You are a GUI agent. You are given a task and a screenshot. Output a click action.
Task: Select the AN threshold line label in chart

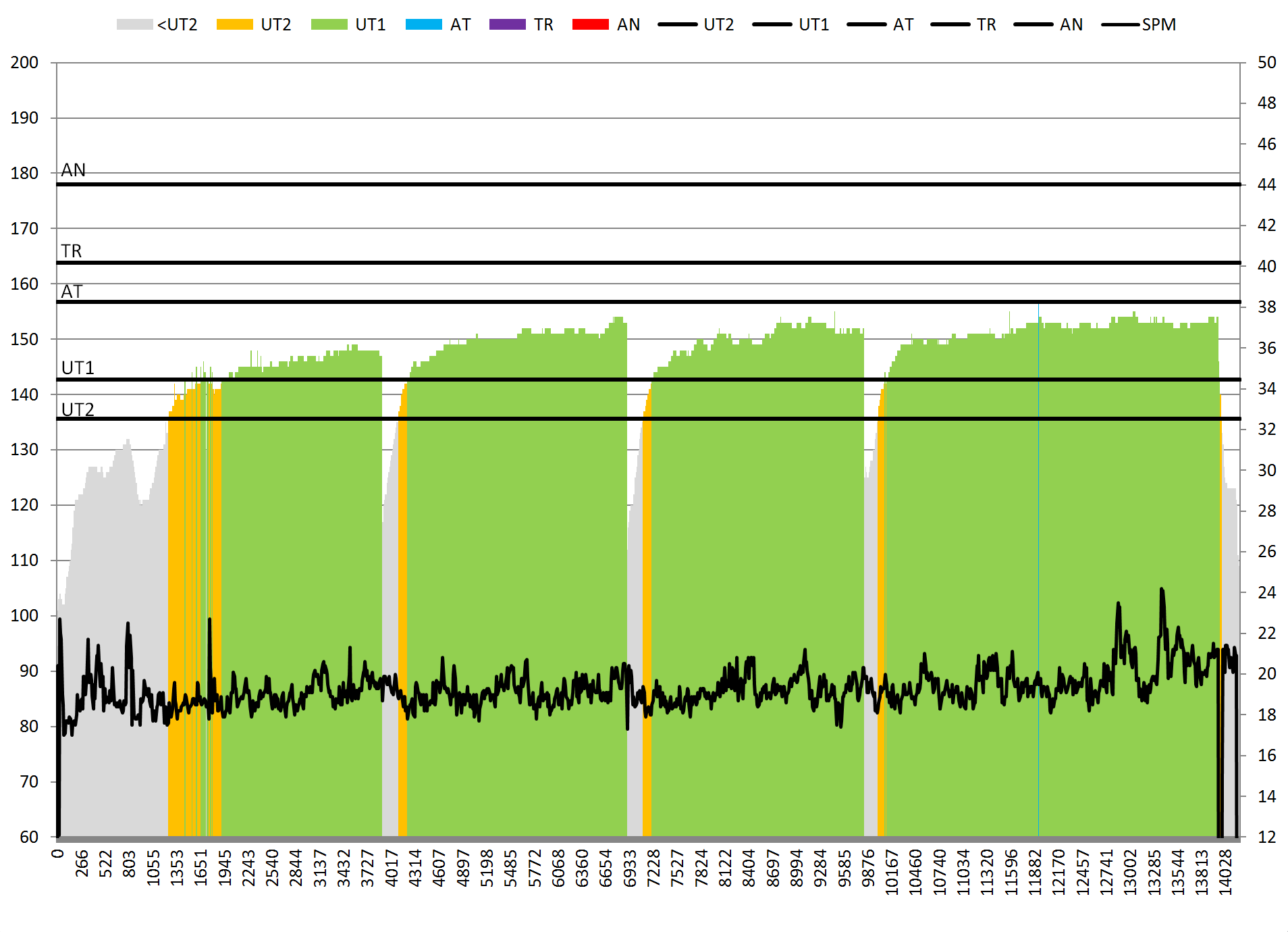(x=74, y=170)
